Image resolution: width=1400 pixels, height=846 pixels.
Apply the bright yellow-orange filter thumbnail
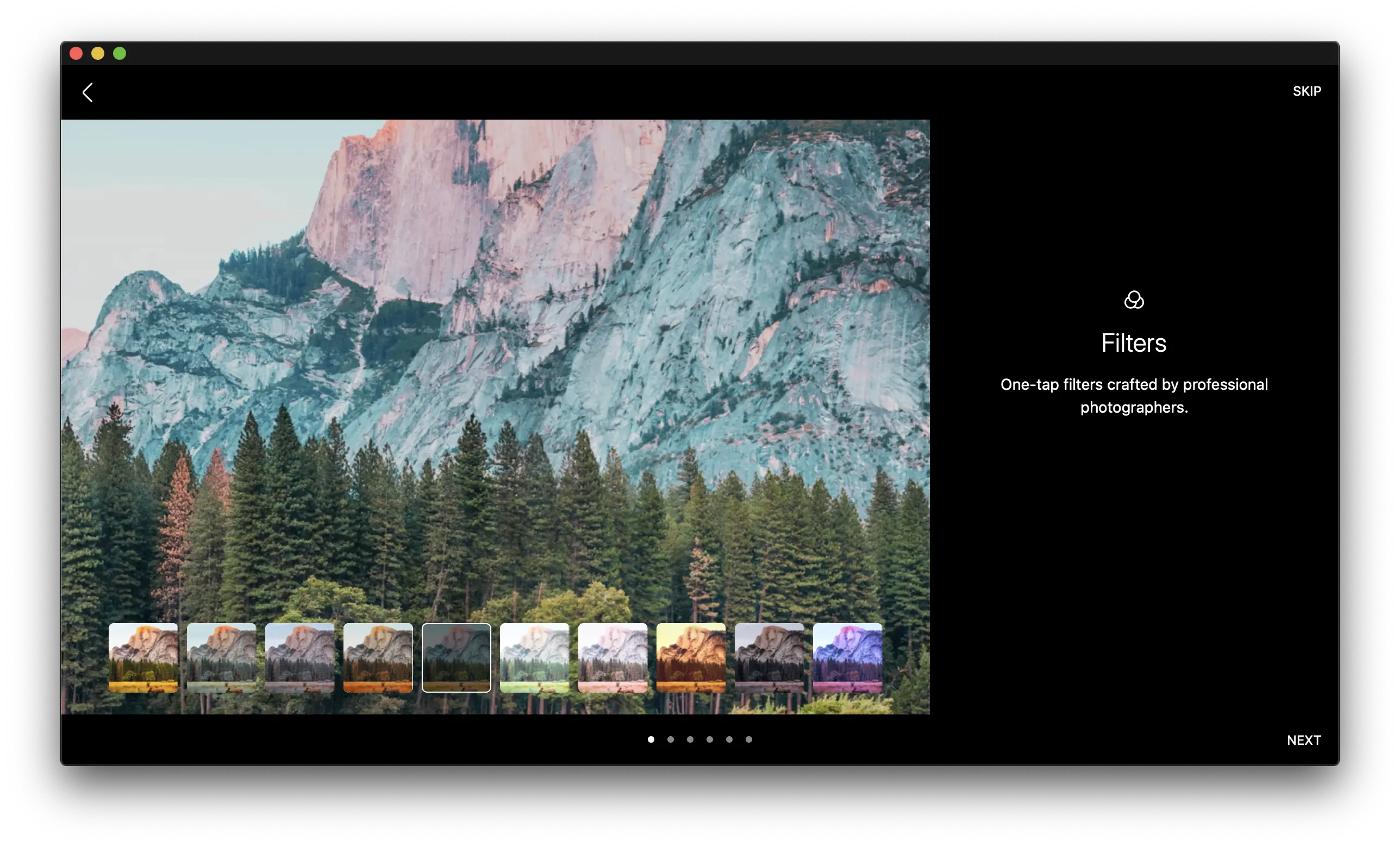[x=691, y=657]
